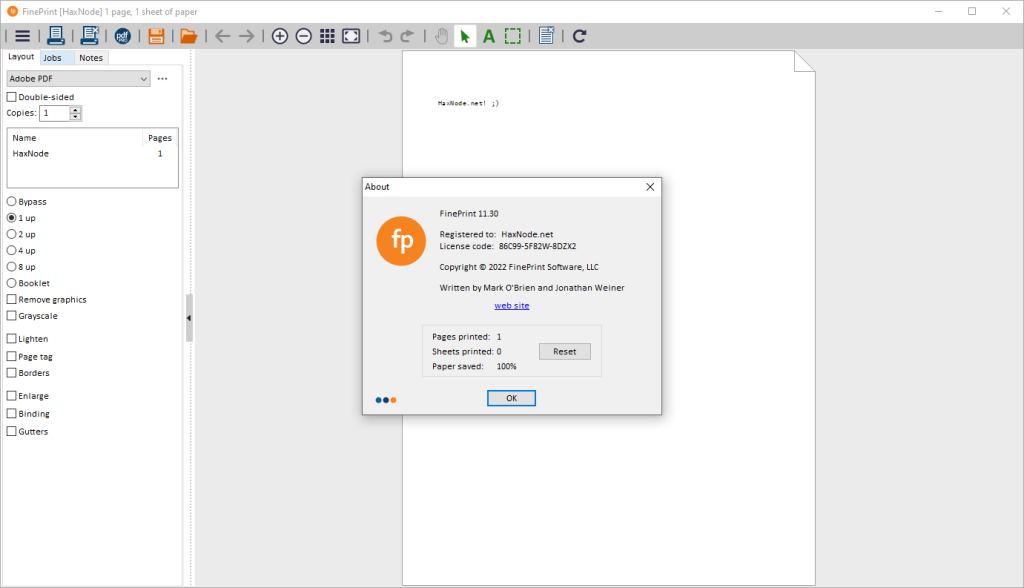Screen dimensions: 1024x588
Task: Click the Redo arrow icon
Action: [x=407, y=37]
